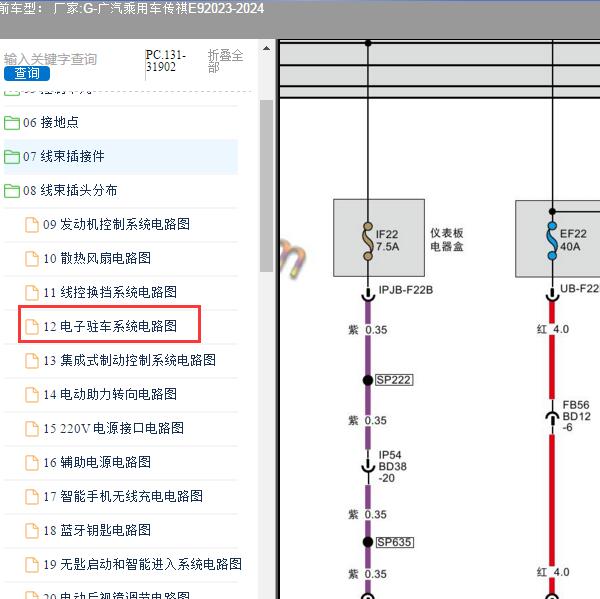Click the EF22 40A fuse symbol
600x599 pixels.
click(552, 240)
